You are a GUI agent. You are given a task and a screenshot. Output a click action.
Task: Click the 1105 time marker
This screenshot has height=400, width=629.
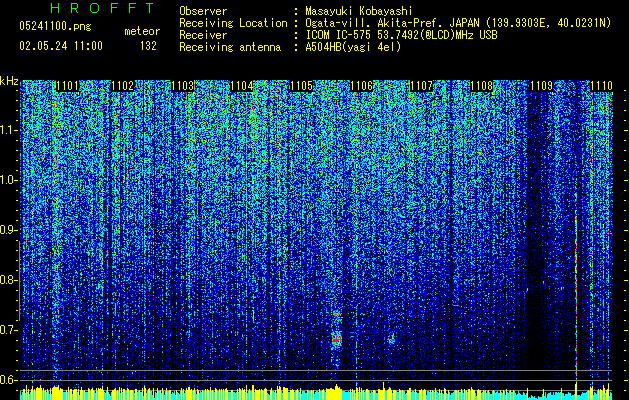click(301, 86)
